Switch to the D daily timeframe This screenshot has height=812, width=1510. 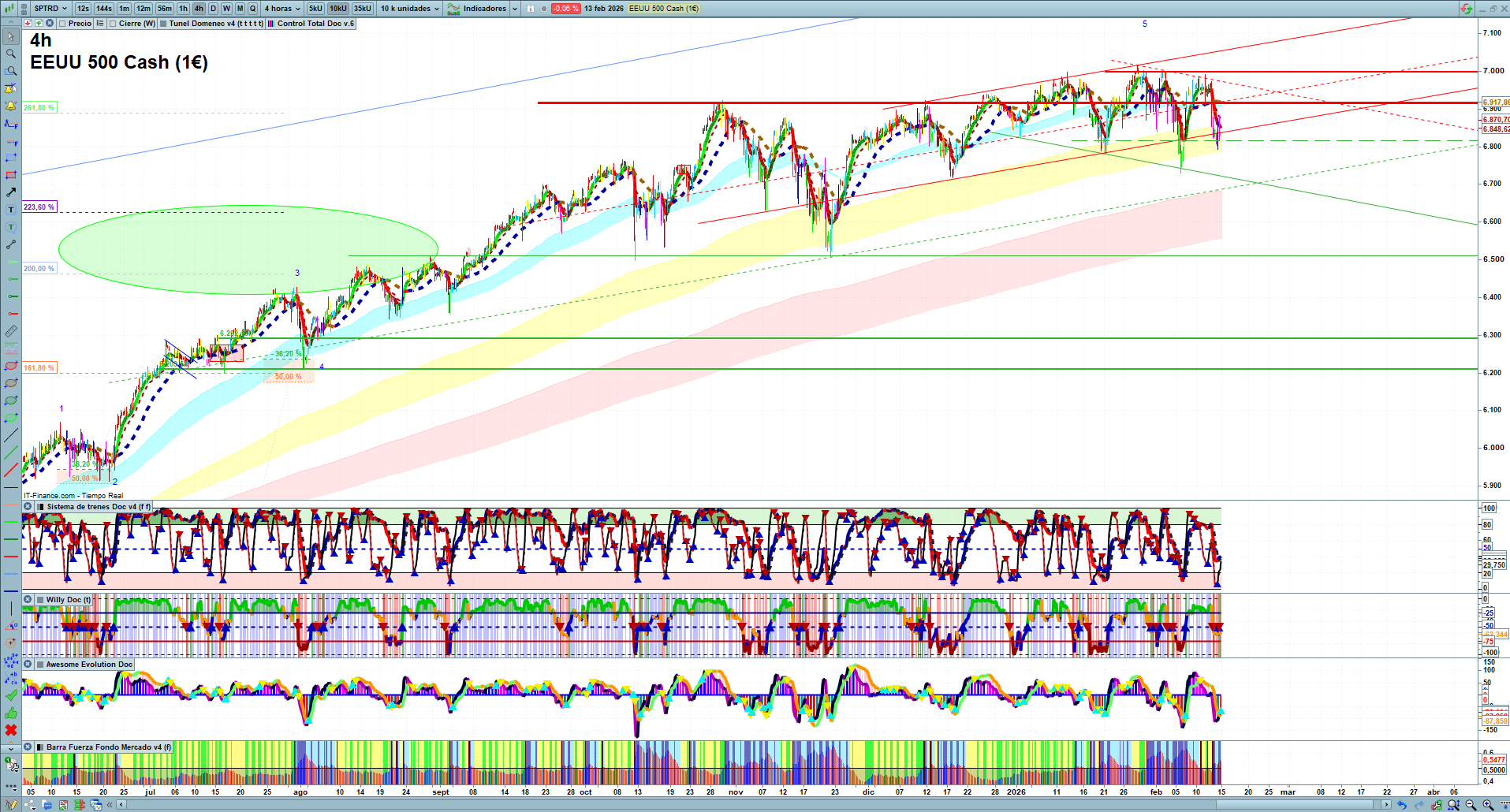tap(213, 9)
